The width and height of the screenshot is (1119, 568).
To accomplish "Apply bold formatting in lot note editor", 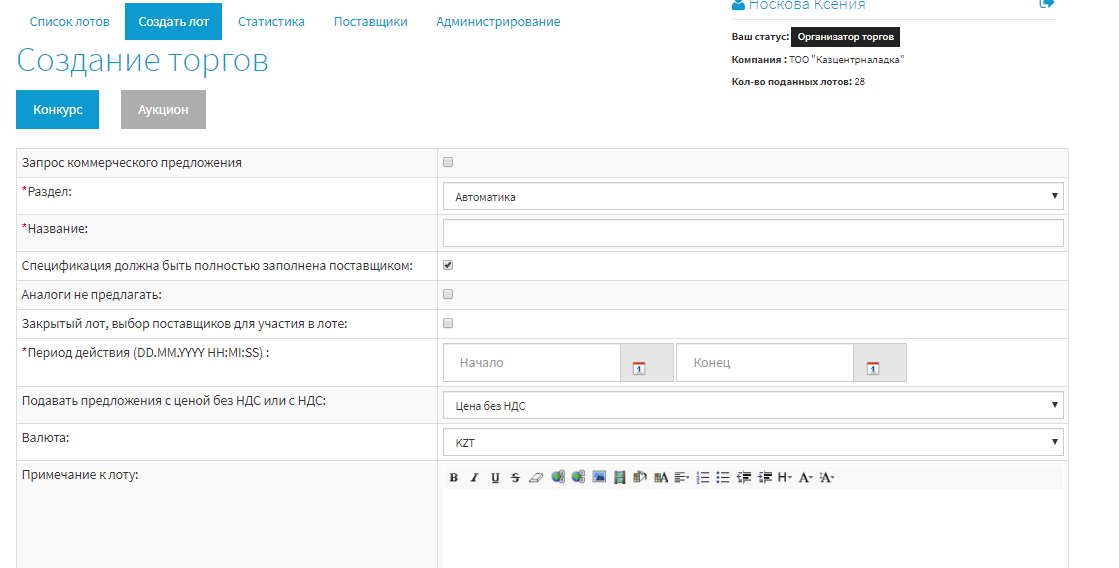I will [454, 477].
